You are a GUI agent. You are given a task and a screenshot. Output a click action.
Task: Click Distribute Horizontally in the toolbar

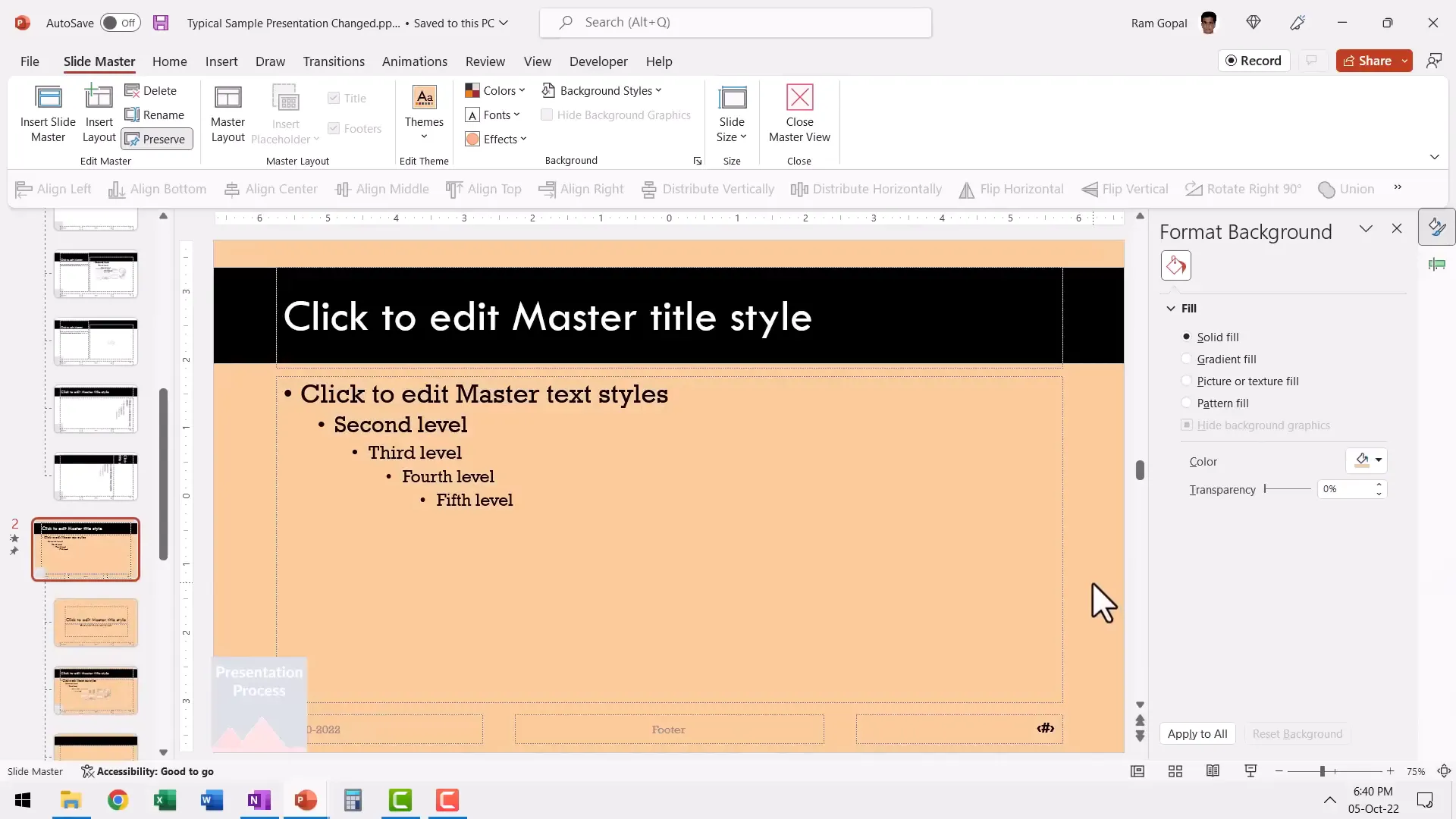click(x=866, y=189)
